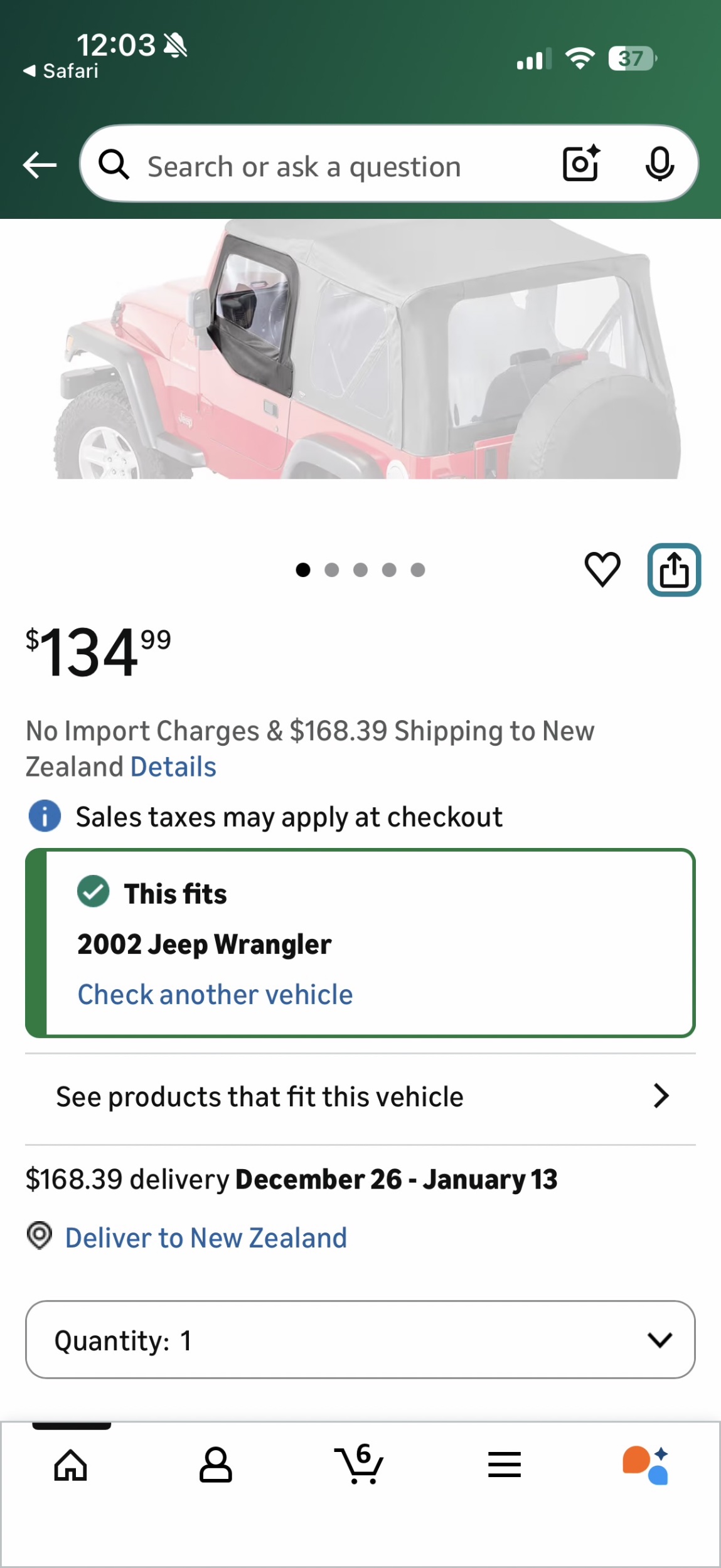Viewport: 721px width, 1568px height.
Task: Open the Rufus AI assistant icon
Action: [646, 1465]
